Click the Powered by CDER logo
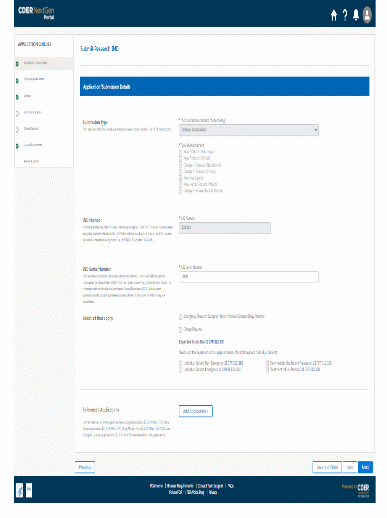This screenshot has height=518, width=387. [356, 490]
